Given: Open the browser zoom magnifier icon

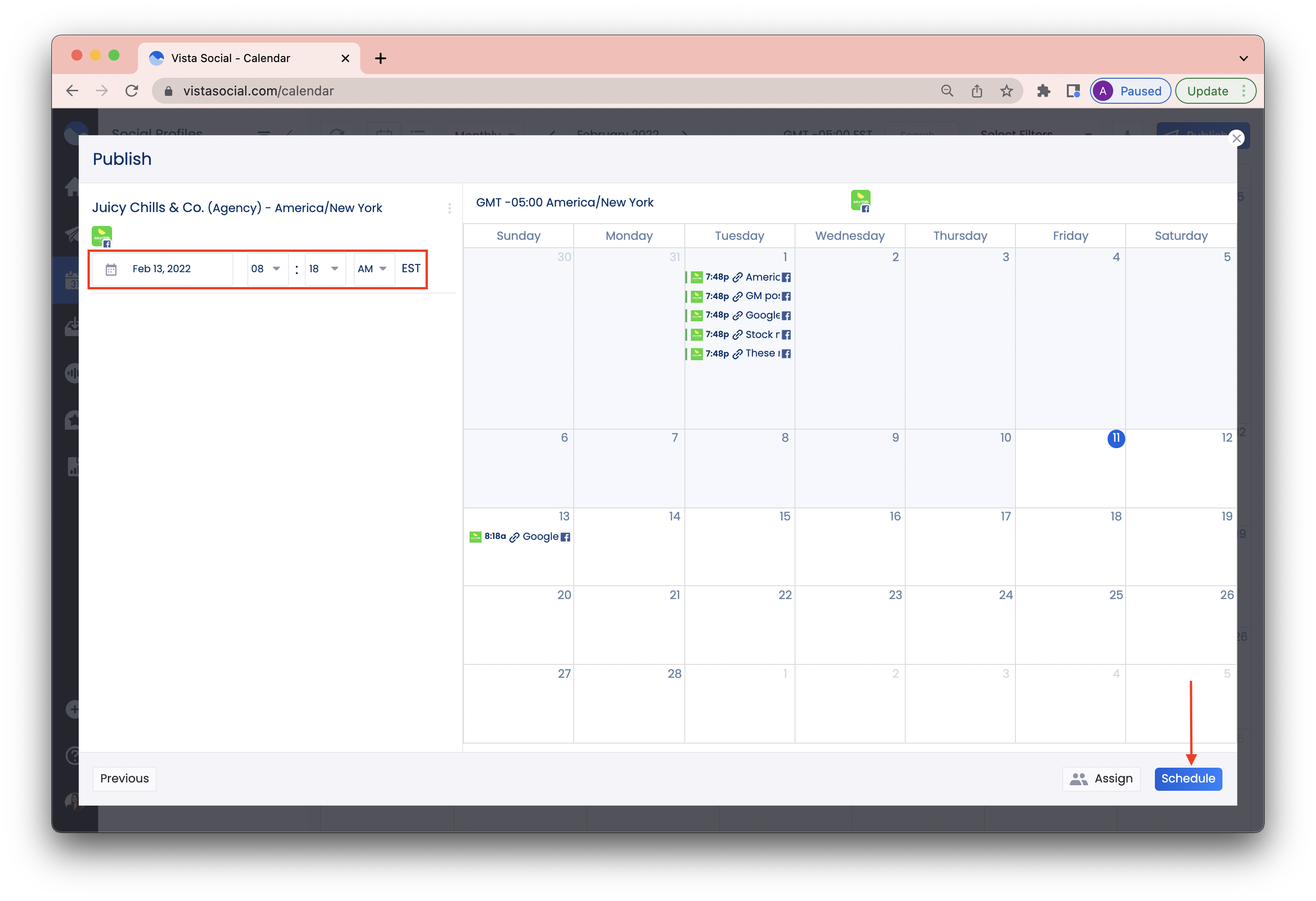Looking at the screenshot, I should (947, 91).
